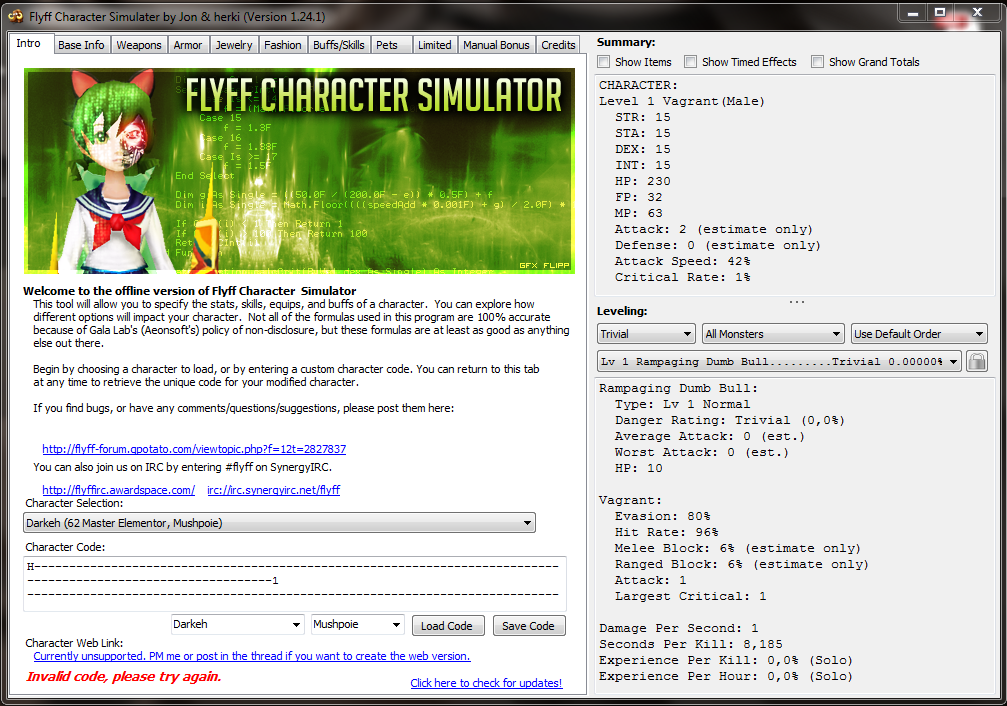The width and height of the screenshot is (1007, 706).
Task: Maximize the Flyff simulator window
Action: [940, 13]
